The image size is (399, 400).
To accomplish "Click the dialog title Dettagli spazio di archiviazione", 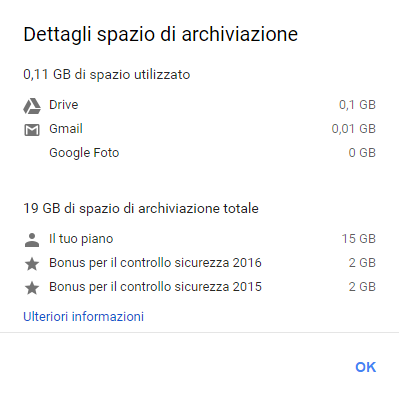I will pos(160,34).
